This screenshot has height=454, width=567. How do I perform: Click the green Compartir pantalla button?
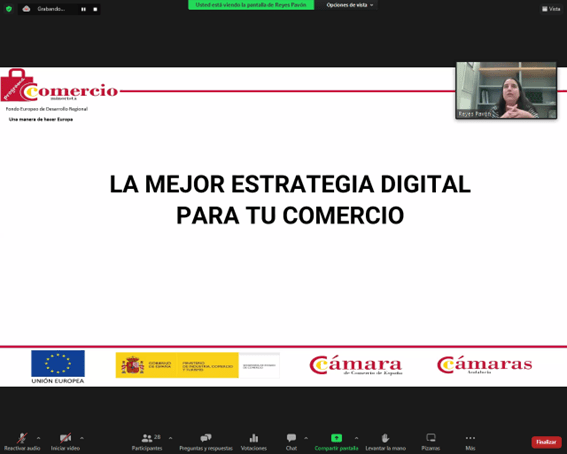point(336,442)
